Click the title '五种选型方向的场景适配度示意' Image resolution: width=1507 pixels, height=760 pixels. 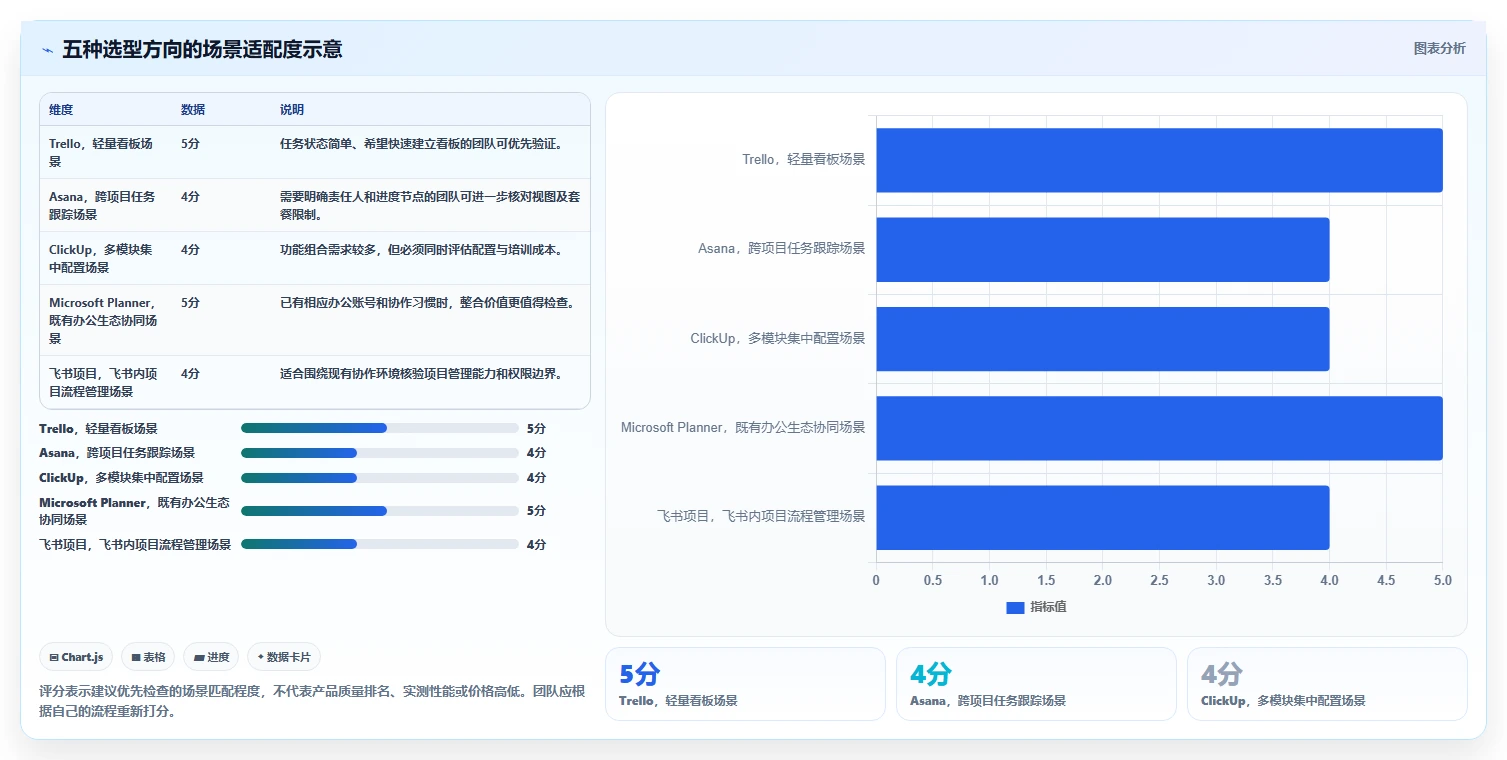[202, 50]
